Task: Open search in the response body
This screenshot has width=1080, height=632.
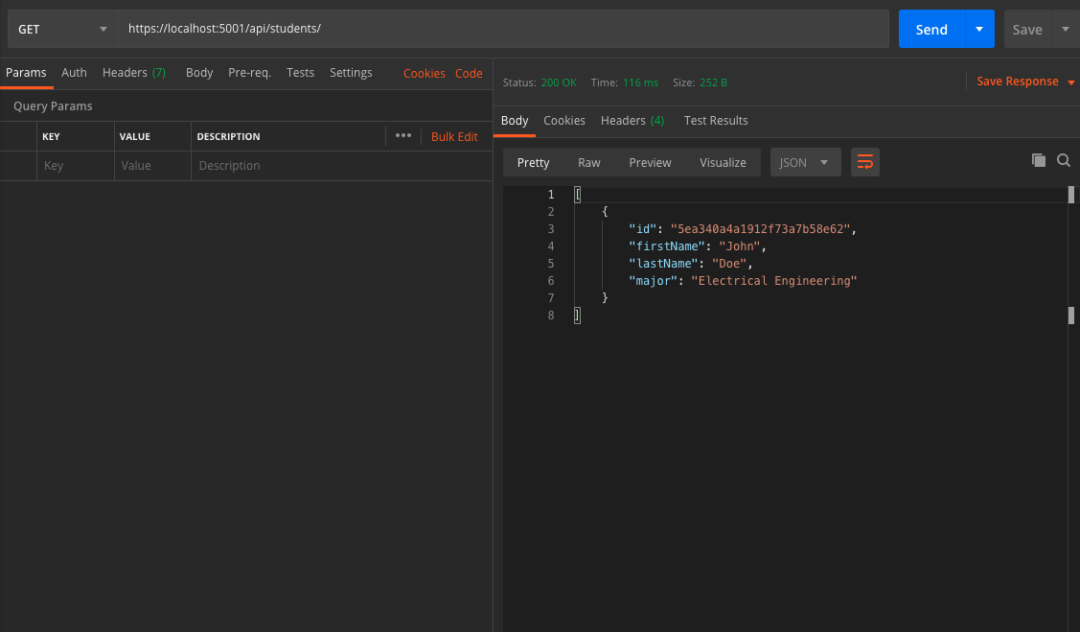Action: [x=1064, y=160]
